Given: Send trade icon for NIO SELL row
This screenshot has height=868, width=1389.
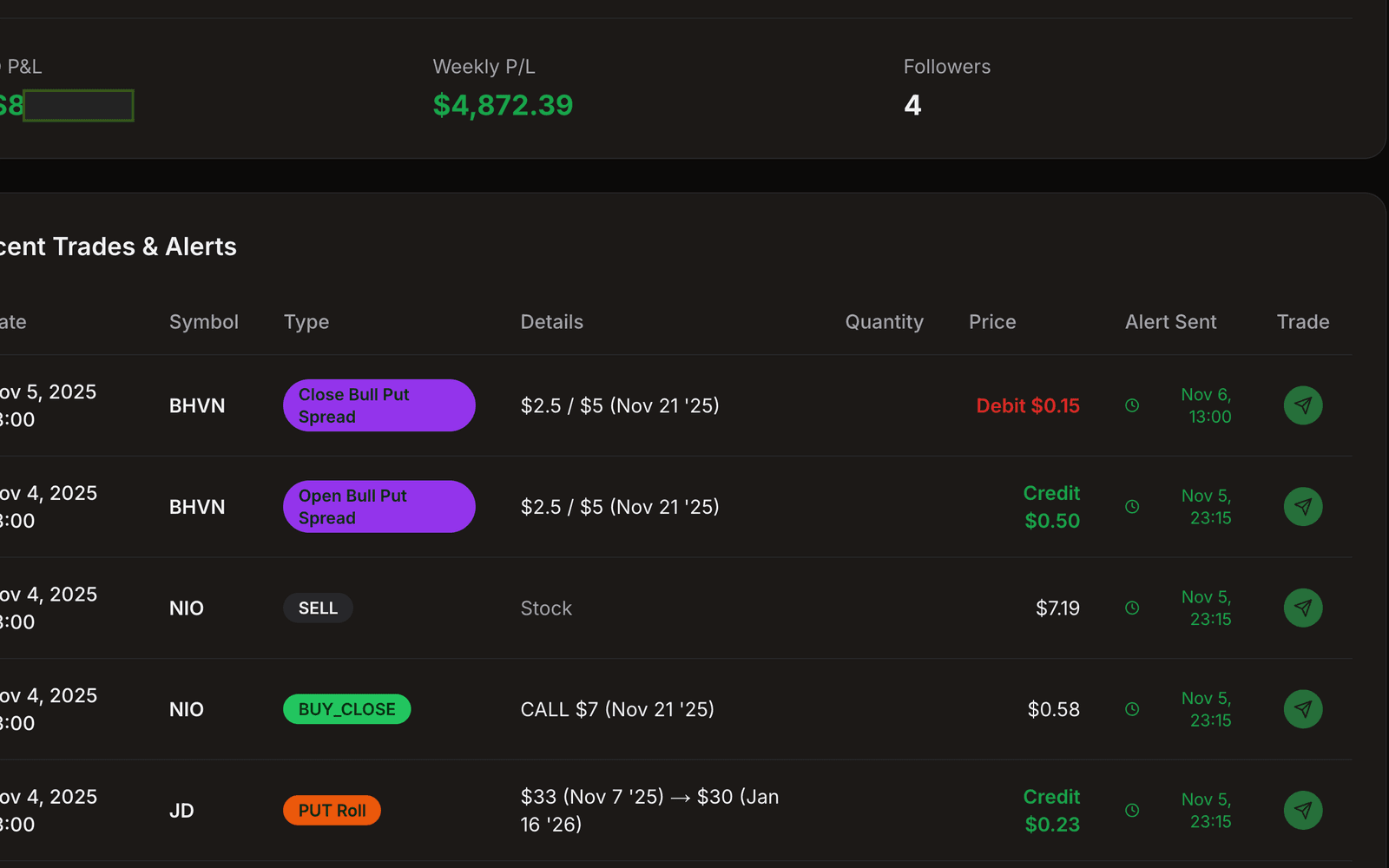Looking at the screenshot, I should click(x=1303, y=608).
